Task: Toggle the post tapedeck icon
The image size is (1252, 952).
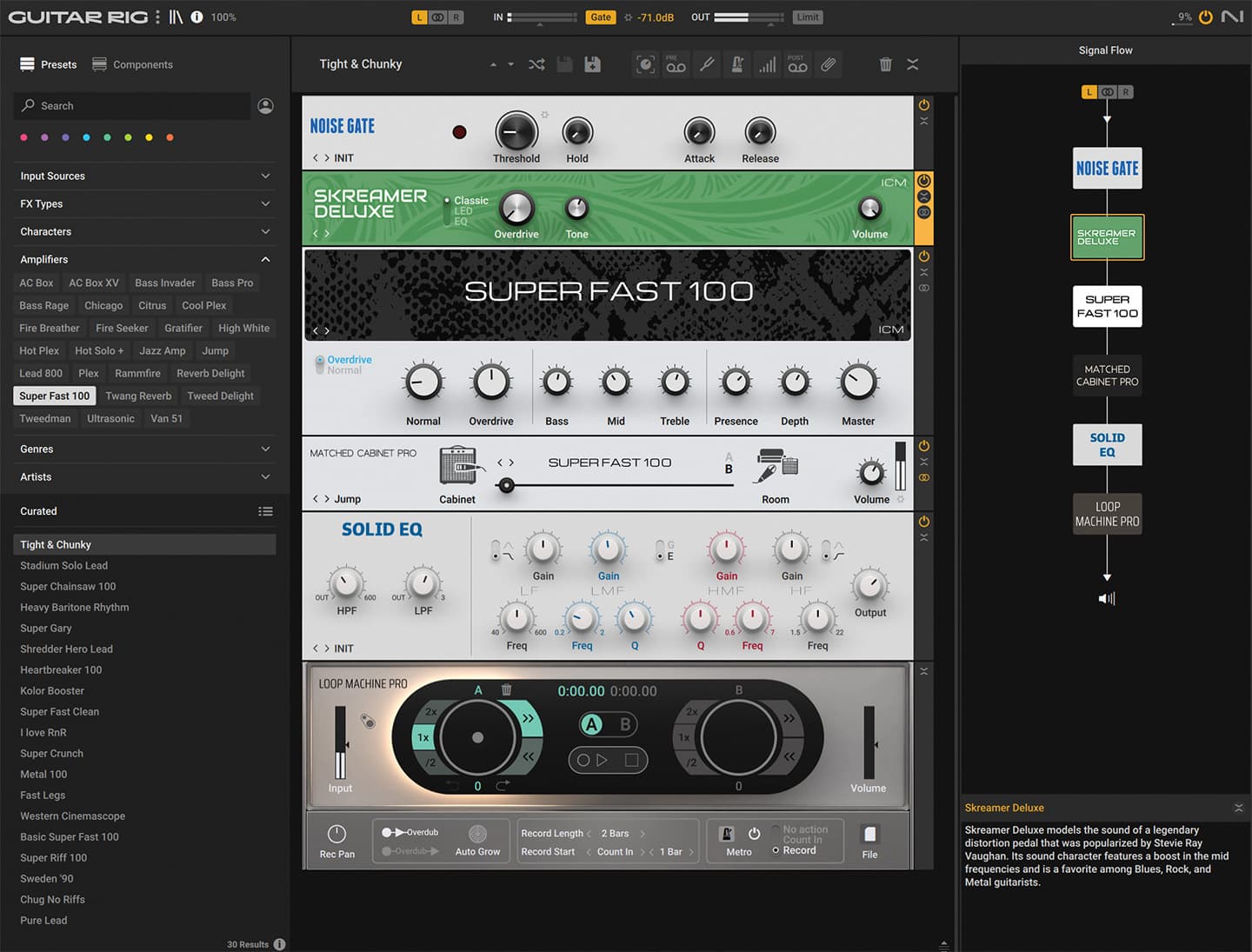Action: (797, 64)
